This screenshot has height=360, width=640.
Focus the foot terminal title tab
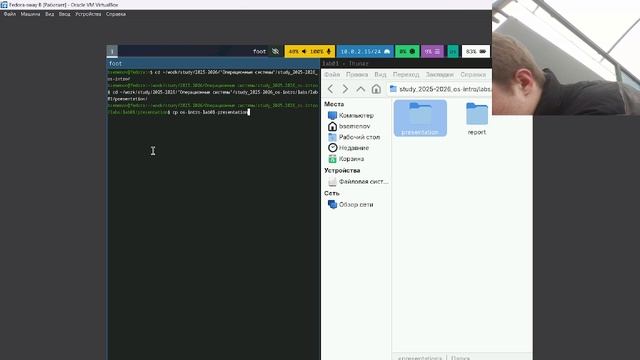pos(214,64)
